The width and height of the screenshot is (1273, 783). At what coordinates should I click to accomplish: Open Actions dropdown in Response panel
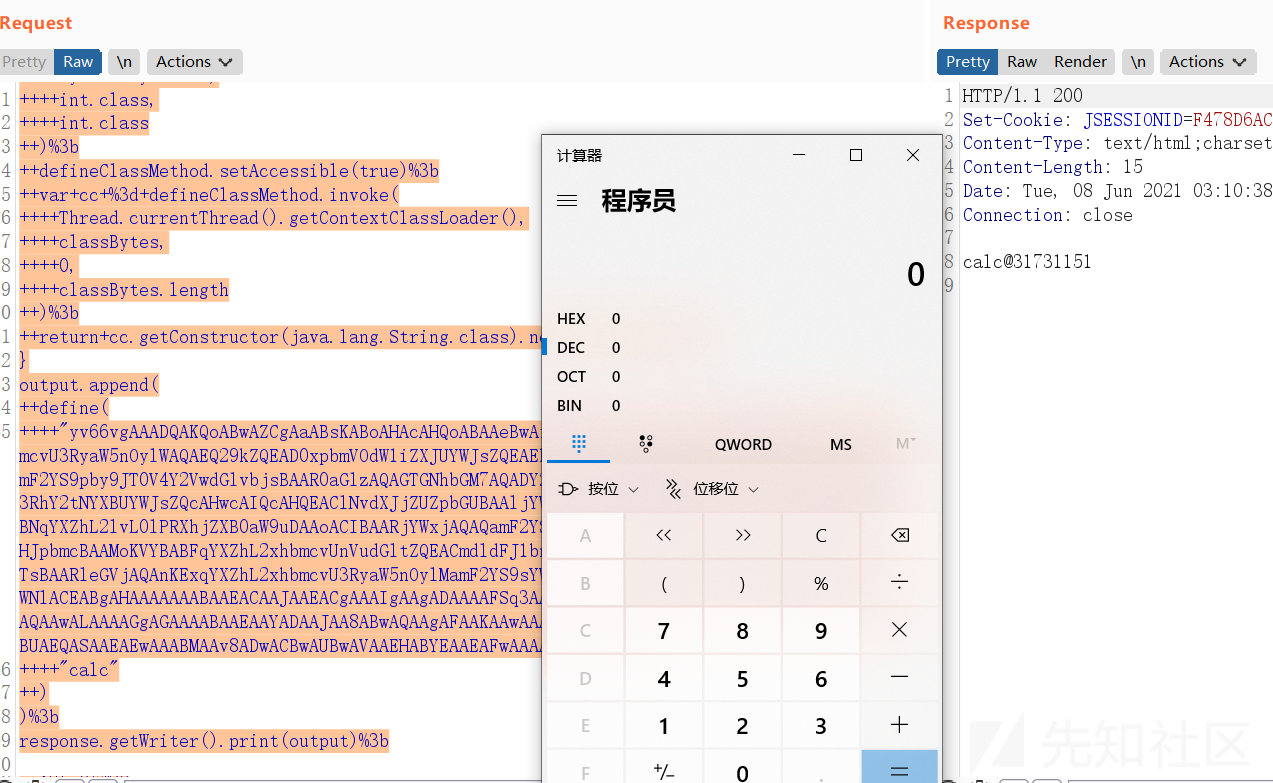click(1208, 62)
